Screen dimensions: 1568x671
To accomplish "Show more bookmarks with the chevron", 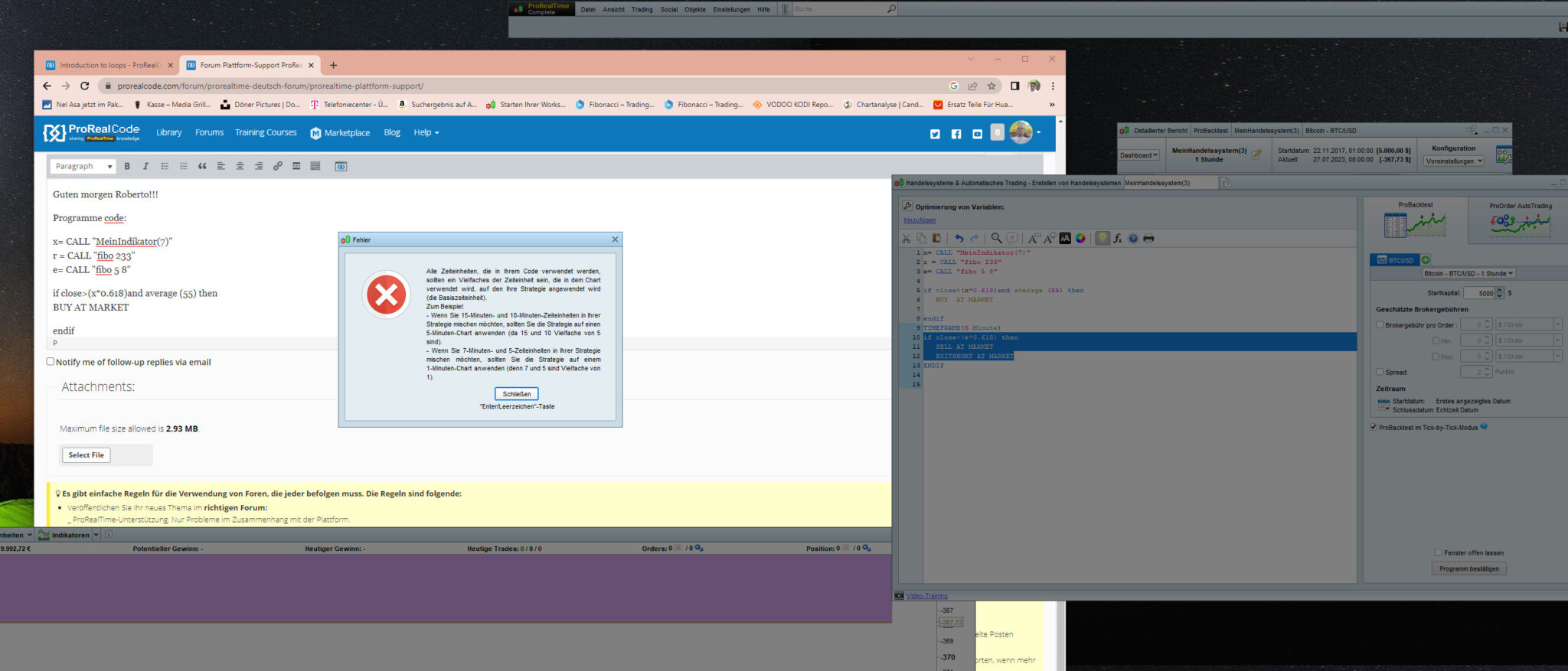I will (x=1051, y=105).
